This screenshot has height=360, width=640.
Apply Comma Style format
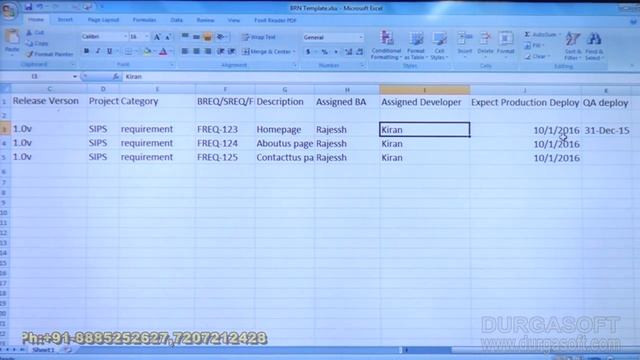pyautogui.click(x=336, y=52)
